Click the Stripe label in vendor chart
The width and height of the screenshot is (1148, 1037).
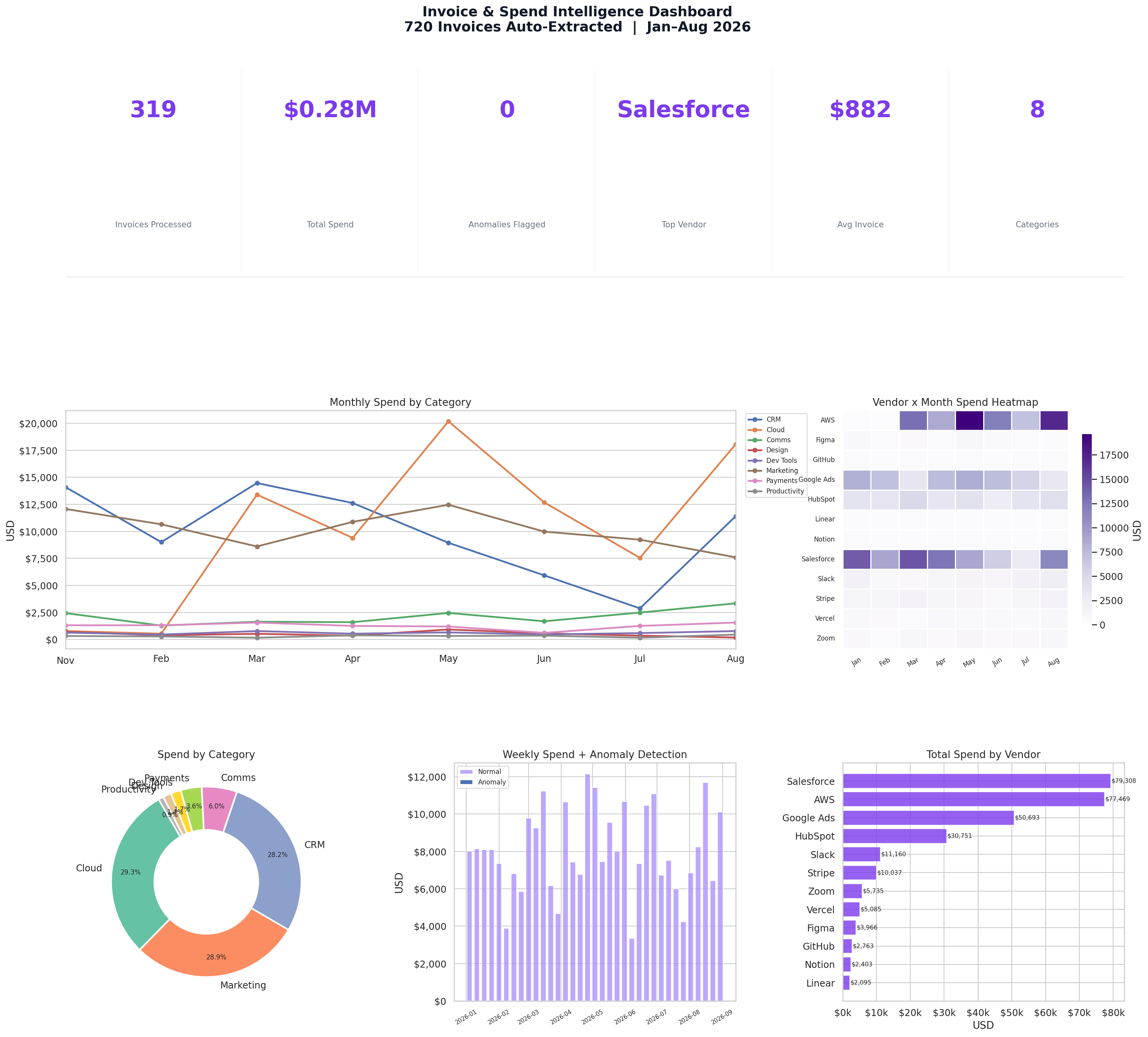[x=821, y=873]
